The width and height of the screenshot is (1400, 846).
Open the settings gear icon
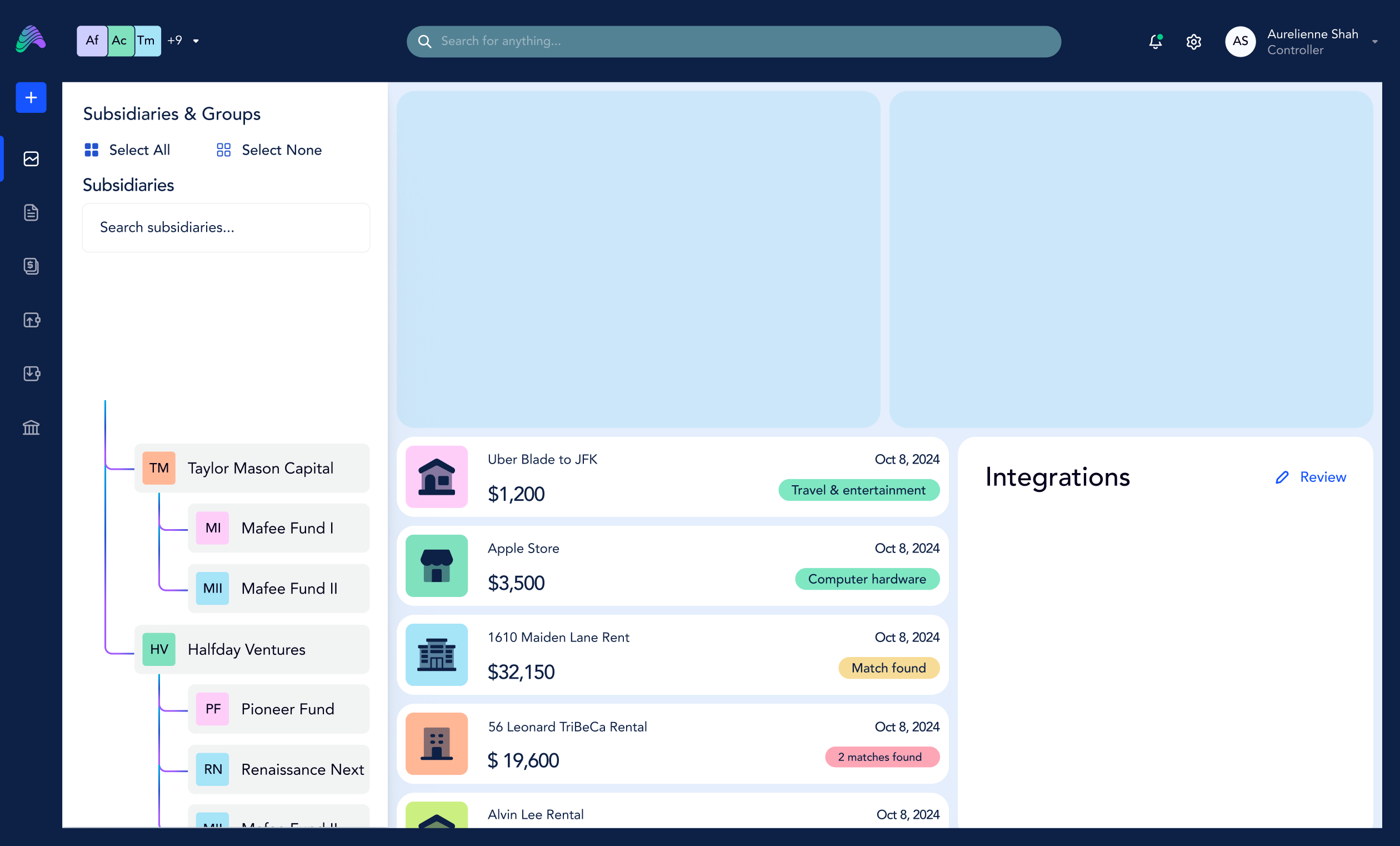point(1193,41)
